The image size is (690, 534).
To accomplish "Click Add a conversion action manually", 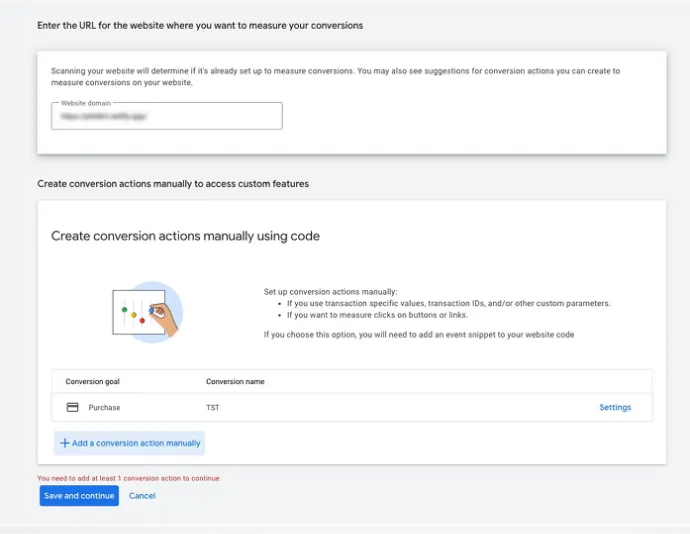I will (129, 443).
